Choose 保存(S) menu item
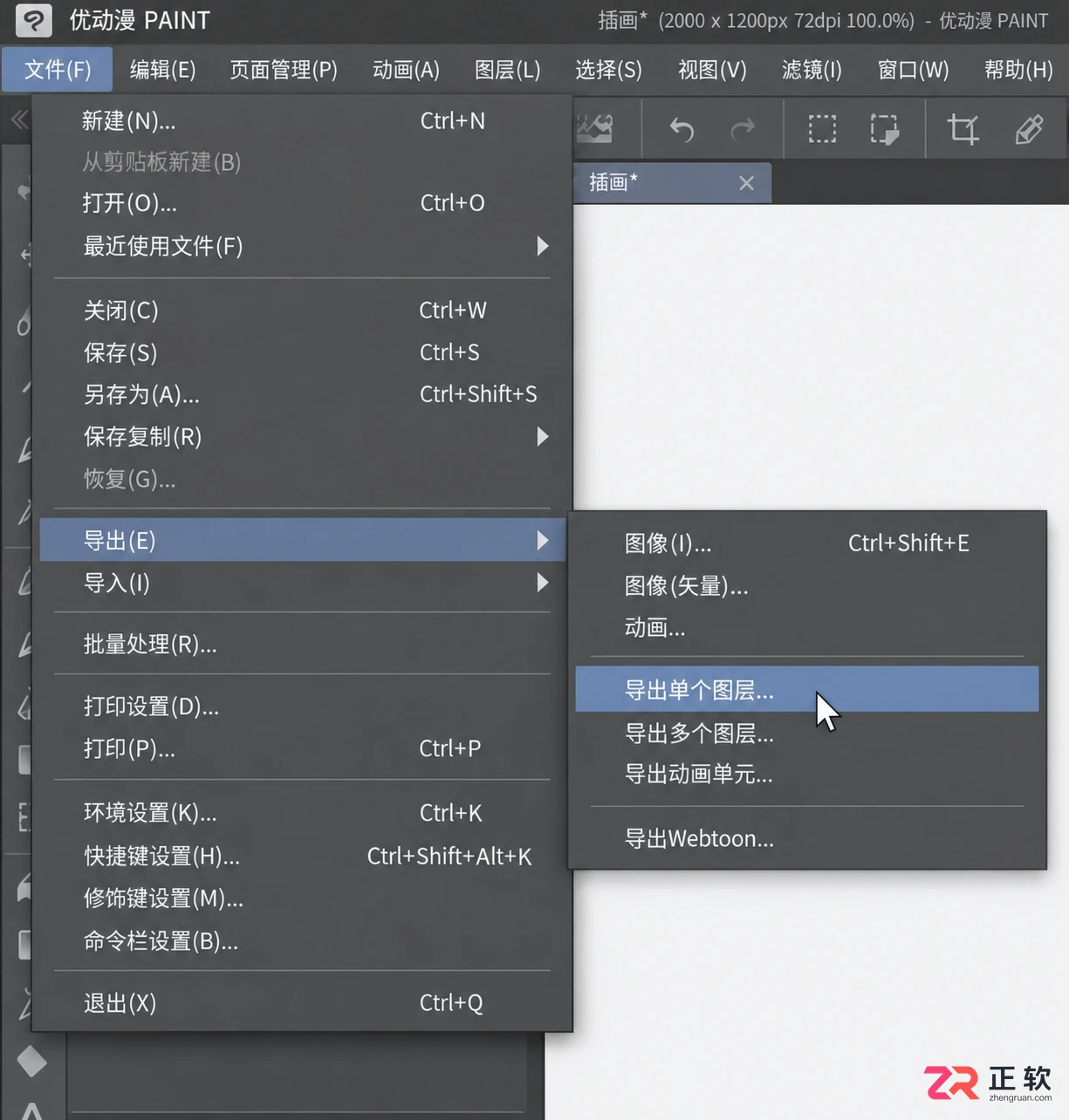This screenshot has height=1120, width=1069. [302, 352]
